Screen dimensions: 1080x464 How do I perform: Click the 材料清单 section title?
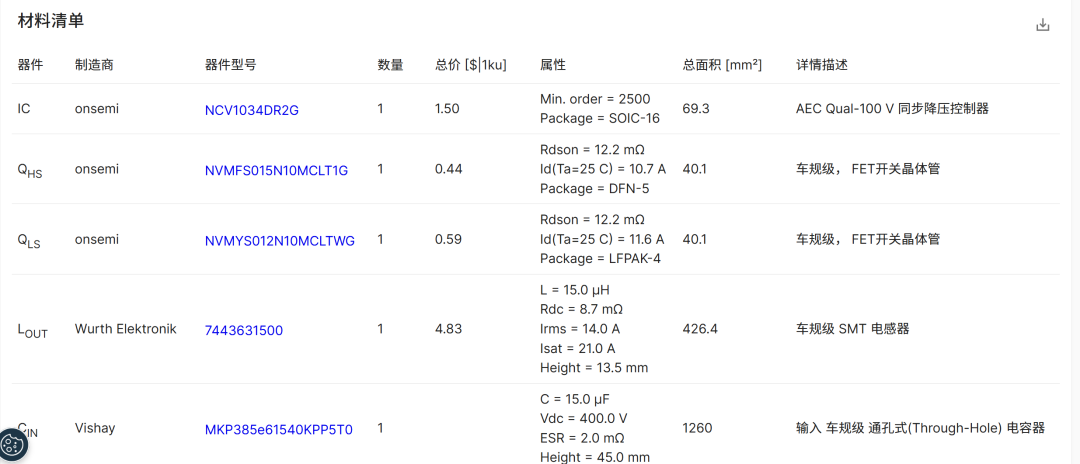coord(51,21)
